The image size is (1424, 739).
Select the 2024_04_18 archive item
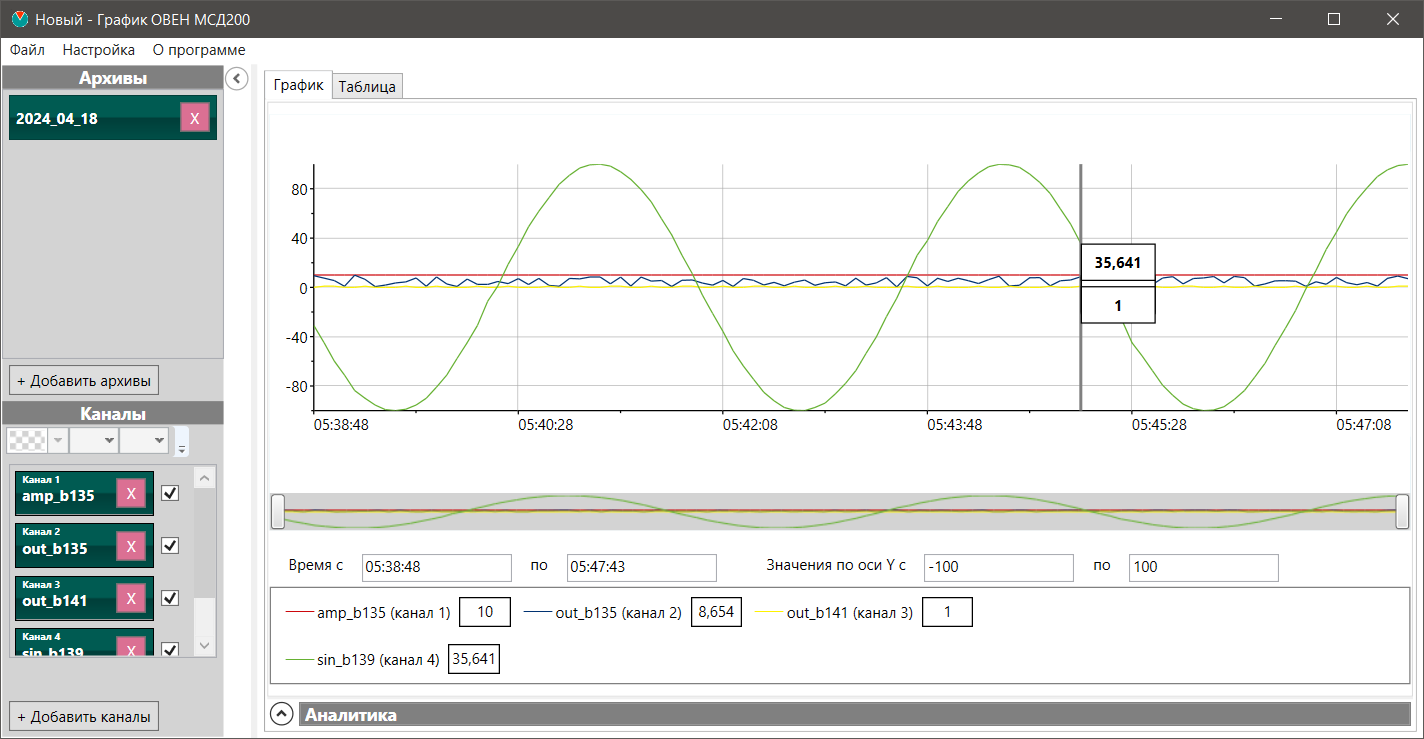tap(113, 118)
